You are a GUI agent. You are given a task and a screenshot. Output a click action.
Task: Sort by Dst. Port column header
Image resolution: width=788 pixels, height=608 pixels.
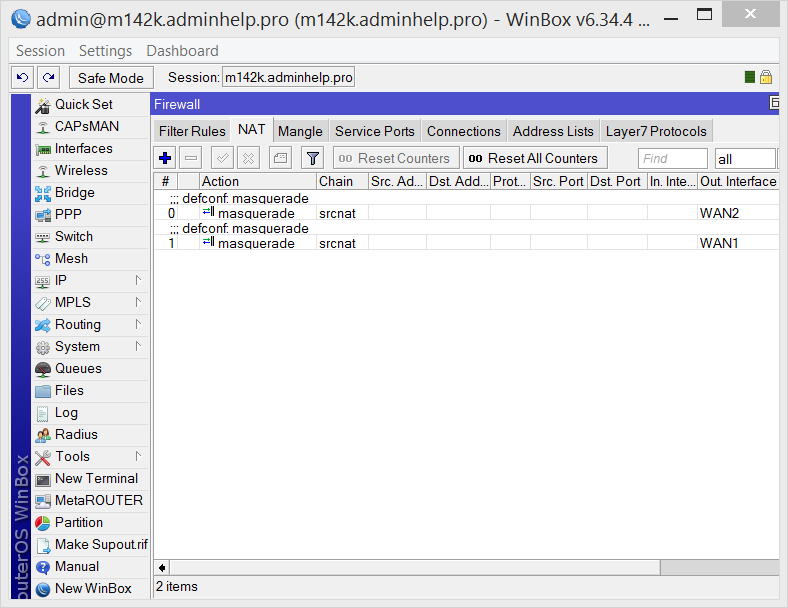(x=617, y=181)
